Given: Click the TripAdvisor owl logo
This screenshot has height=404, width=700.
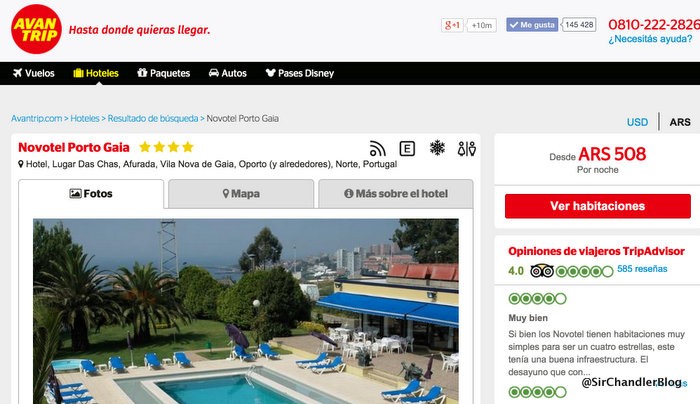Looking at the screenshot, I should click(x=542, y=271).
